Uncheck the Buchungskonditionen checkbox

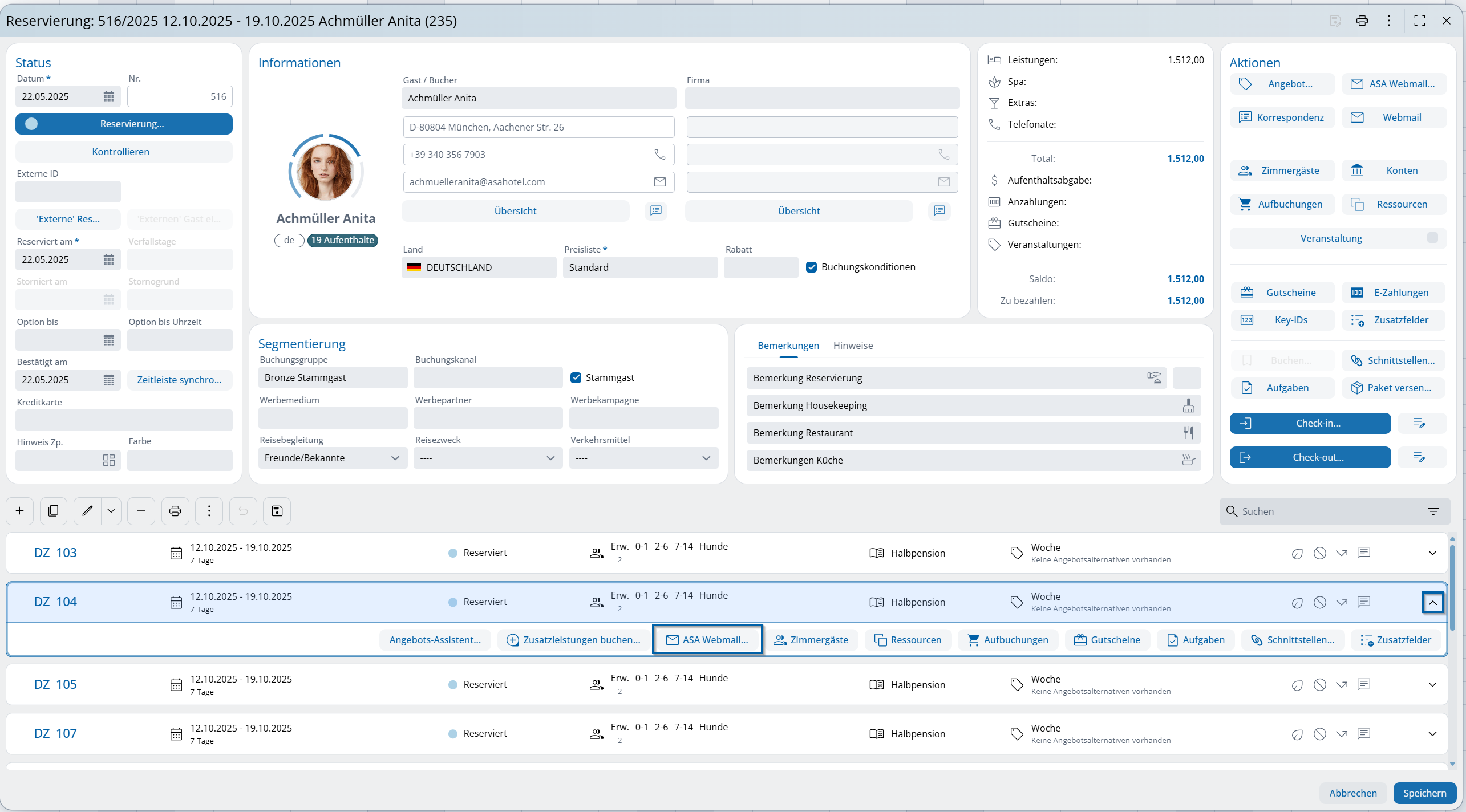[x=811, y=267]
